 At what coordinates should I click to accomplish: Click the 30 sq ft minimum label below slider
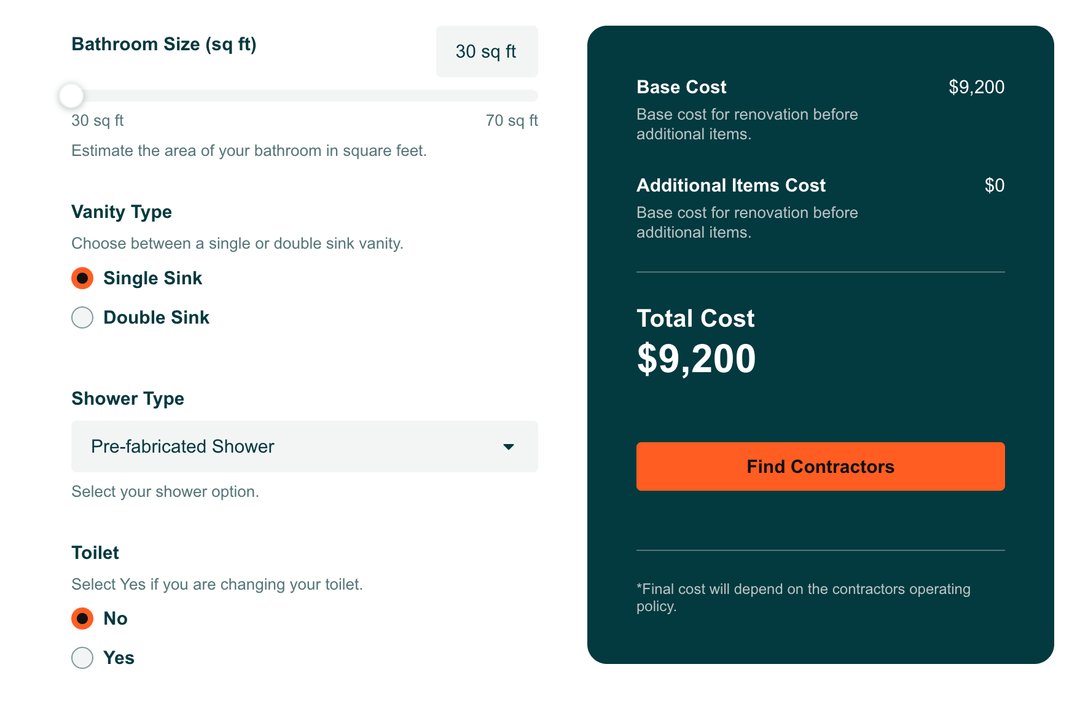[98, 121]
